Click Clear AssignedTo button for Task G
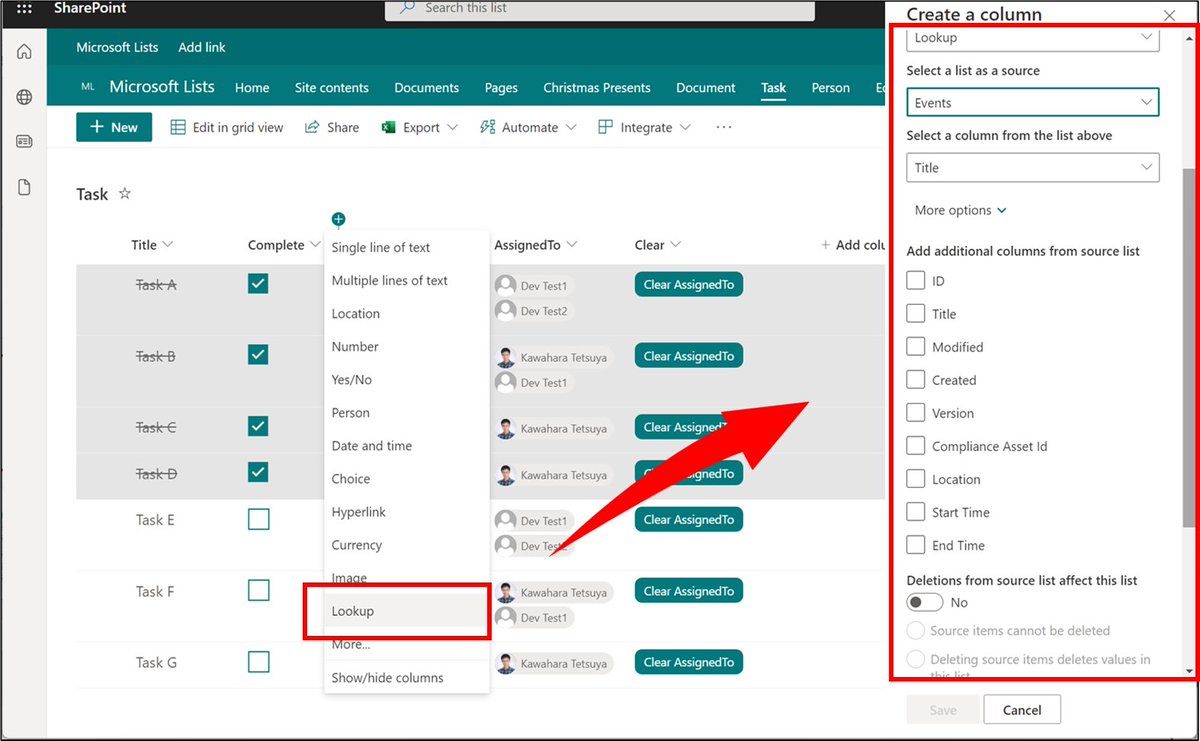This screenshot has width=1200, height=741. (689, 662)
